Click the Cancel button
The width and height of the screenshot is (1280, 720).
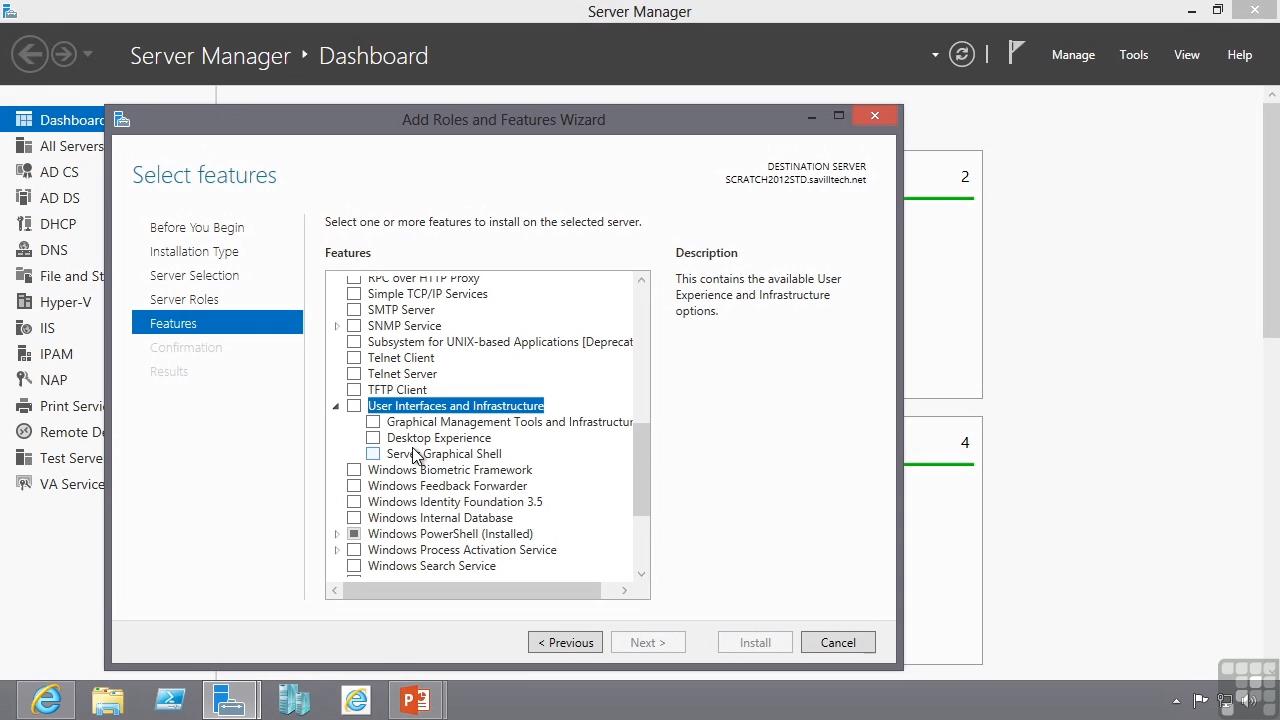[x=838, y=643]
